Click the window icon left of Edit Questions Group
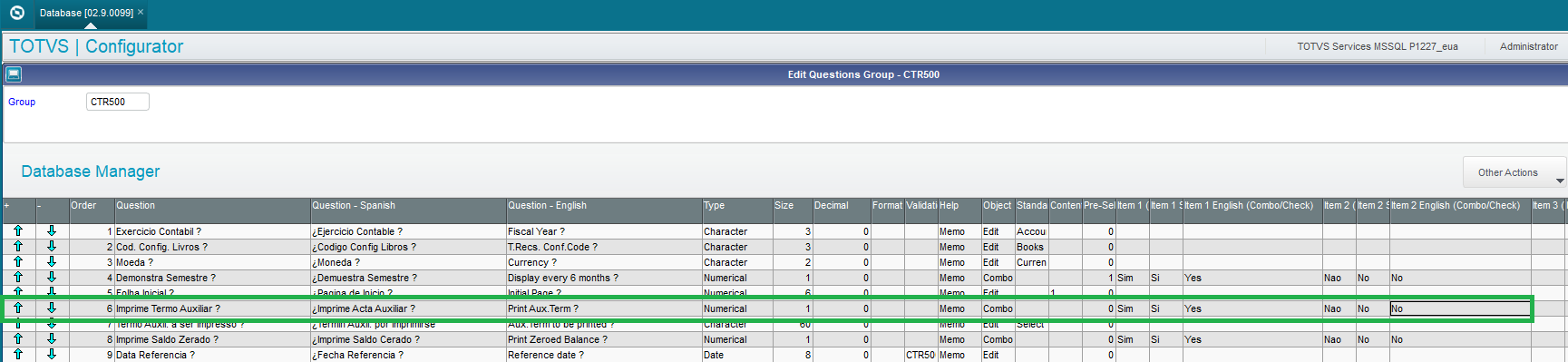 [x=14, y=74]
